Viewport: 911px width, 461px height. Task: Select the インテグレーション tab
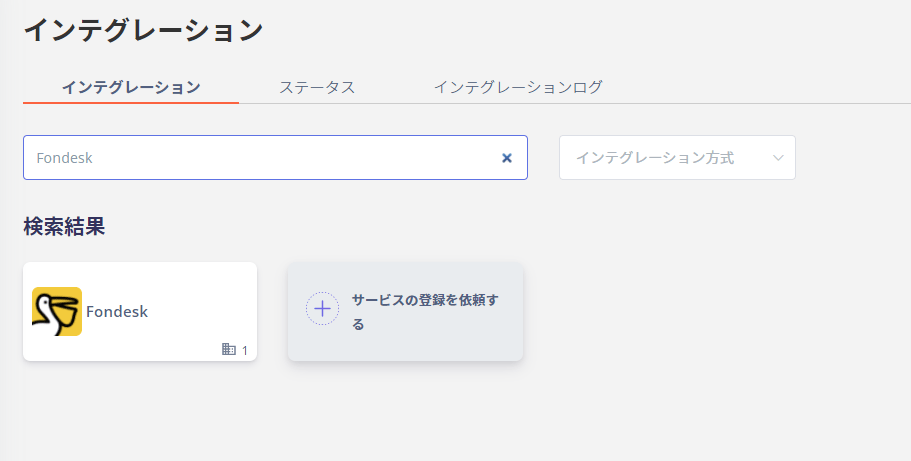131,87
